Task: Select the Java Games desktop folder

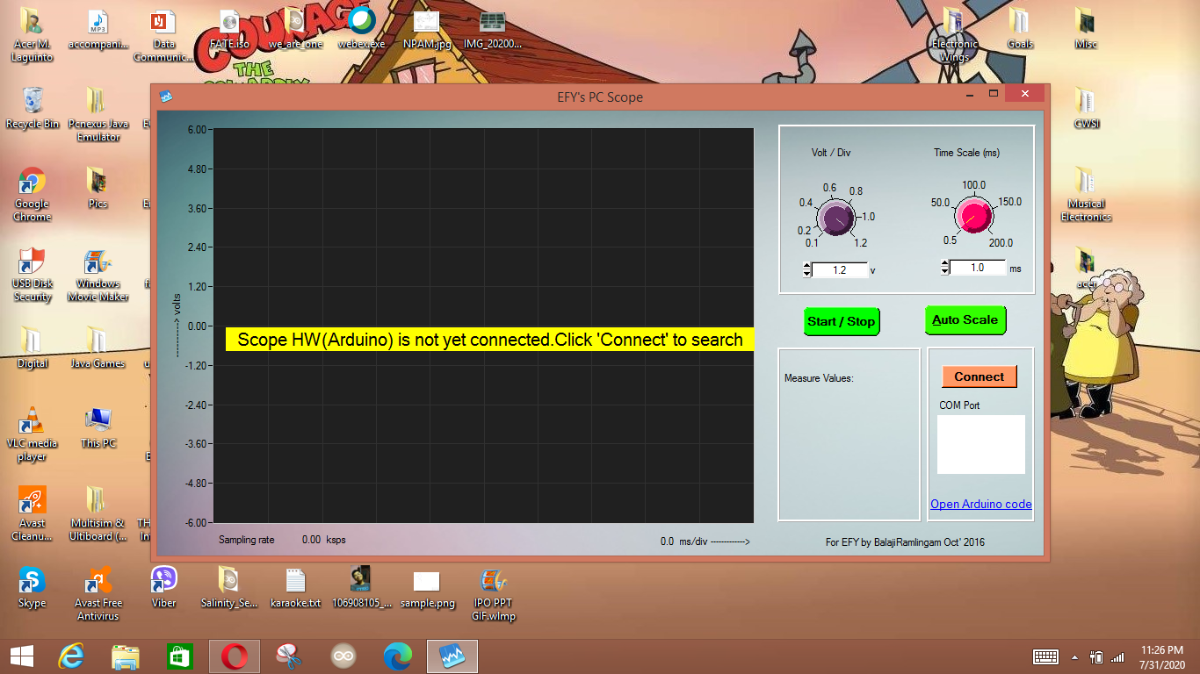Action: point(96,348)
